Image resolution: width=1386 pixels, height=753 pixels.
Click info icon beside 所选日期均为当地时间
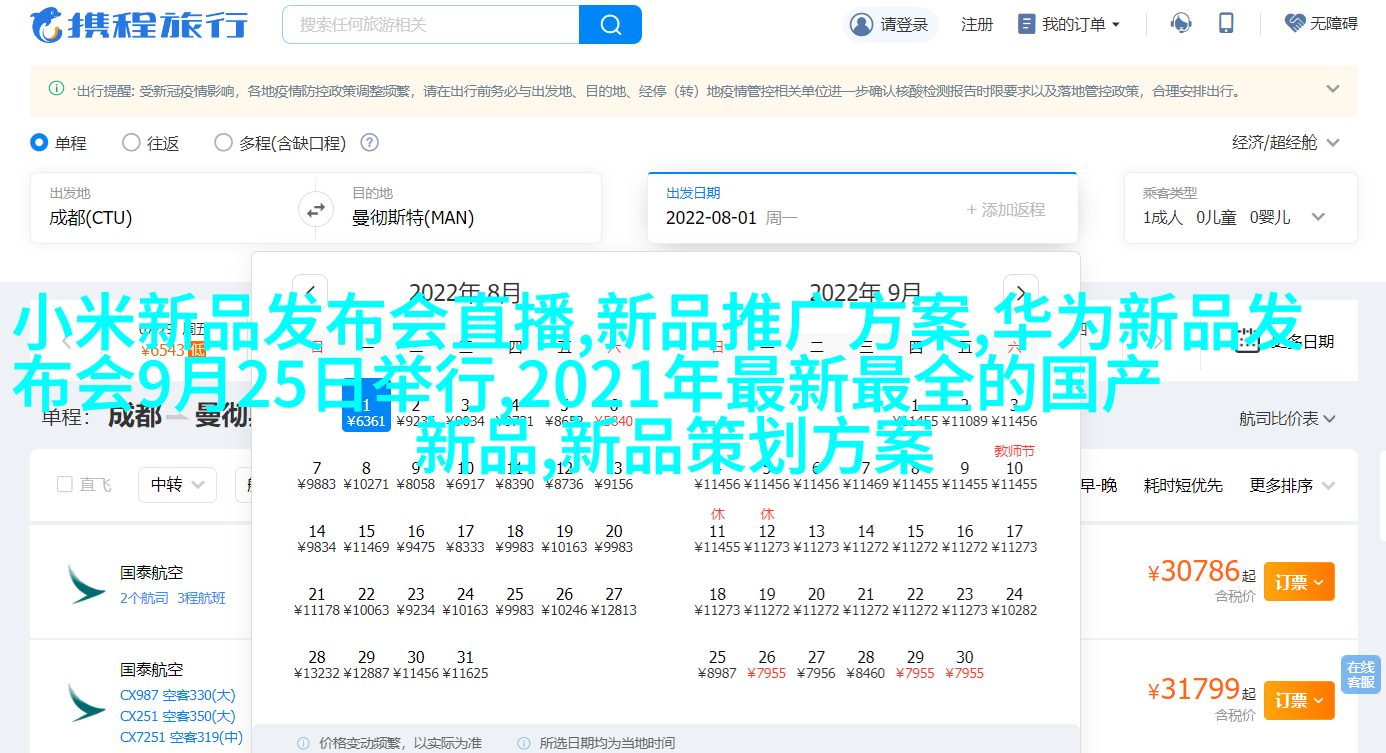(523, 743)
